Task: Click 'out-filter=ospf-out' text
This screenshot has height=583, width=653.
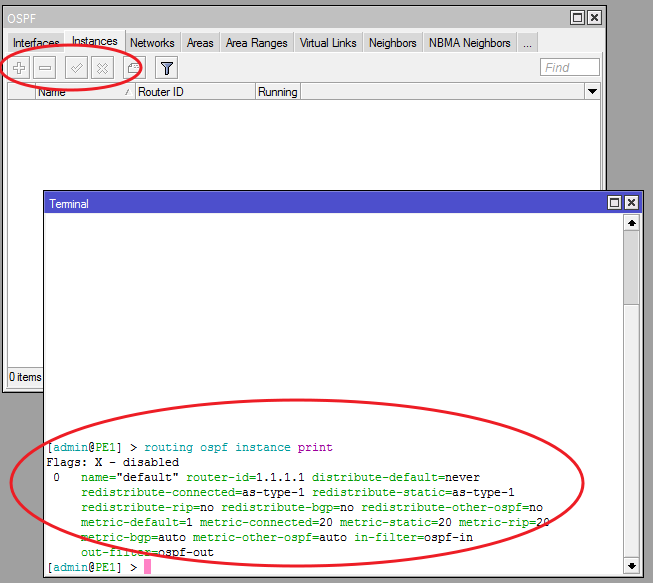Action: click(x=147, y=552)
